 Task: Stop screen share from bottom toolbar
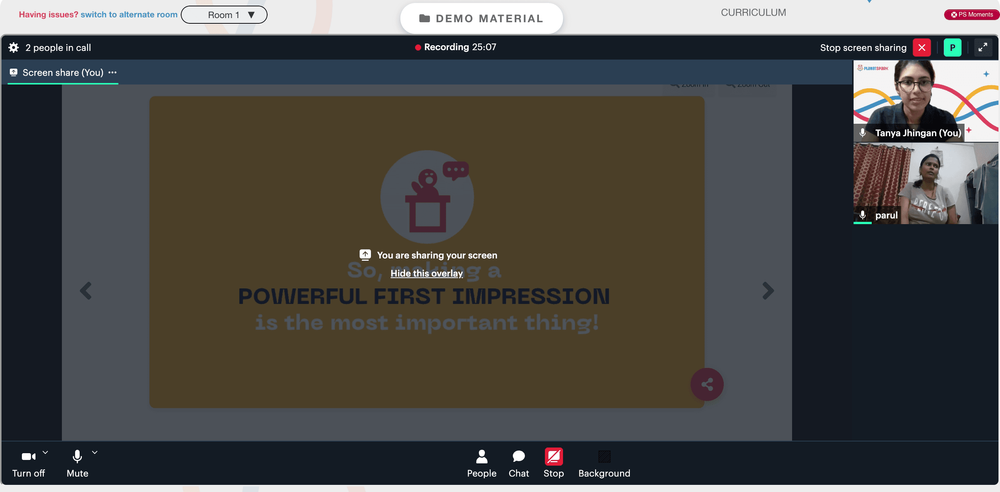[x=554, y=464]
